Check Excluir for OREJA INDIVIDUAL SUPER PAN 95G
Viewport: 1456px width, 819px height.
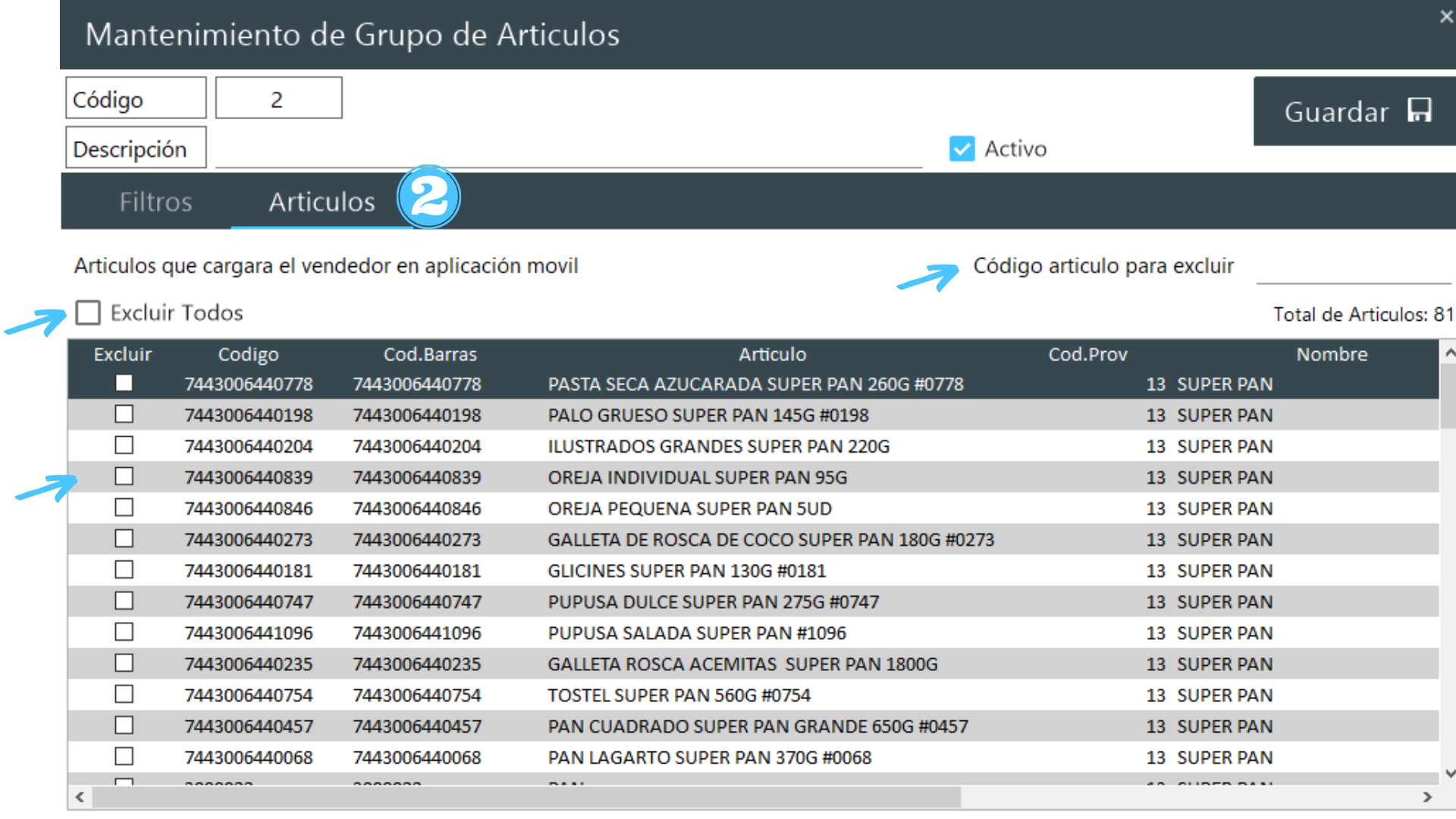[x=124, y=476]
